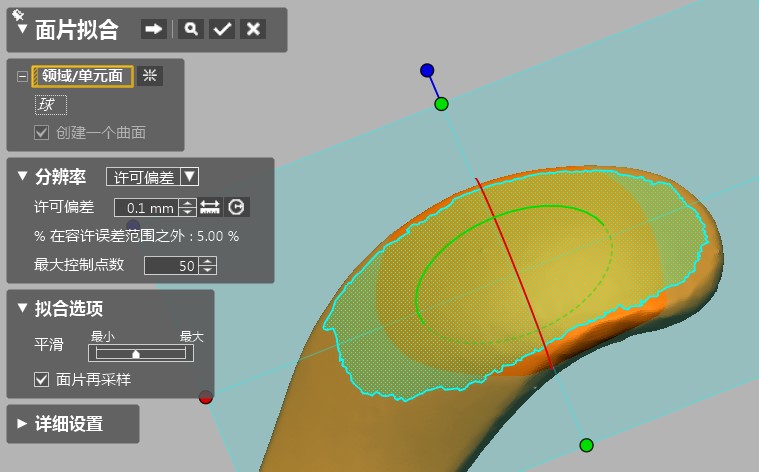Select the 领域/单元面 selection button
This screenshot has height=472, width=759.
click(83, 76)
